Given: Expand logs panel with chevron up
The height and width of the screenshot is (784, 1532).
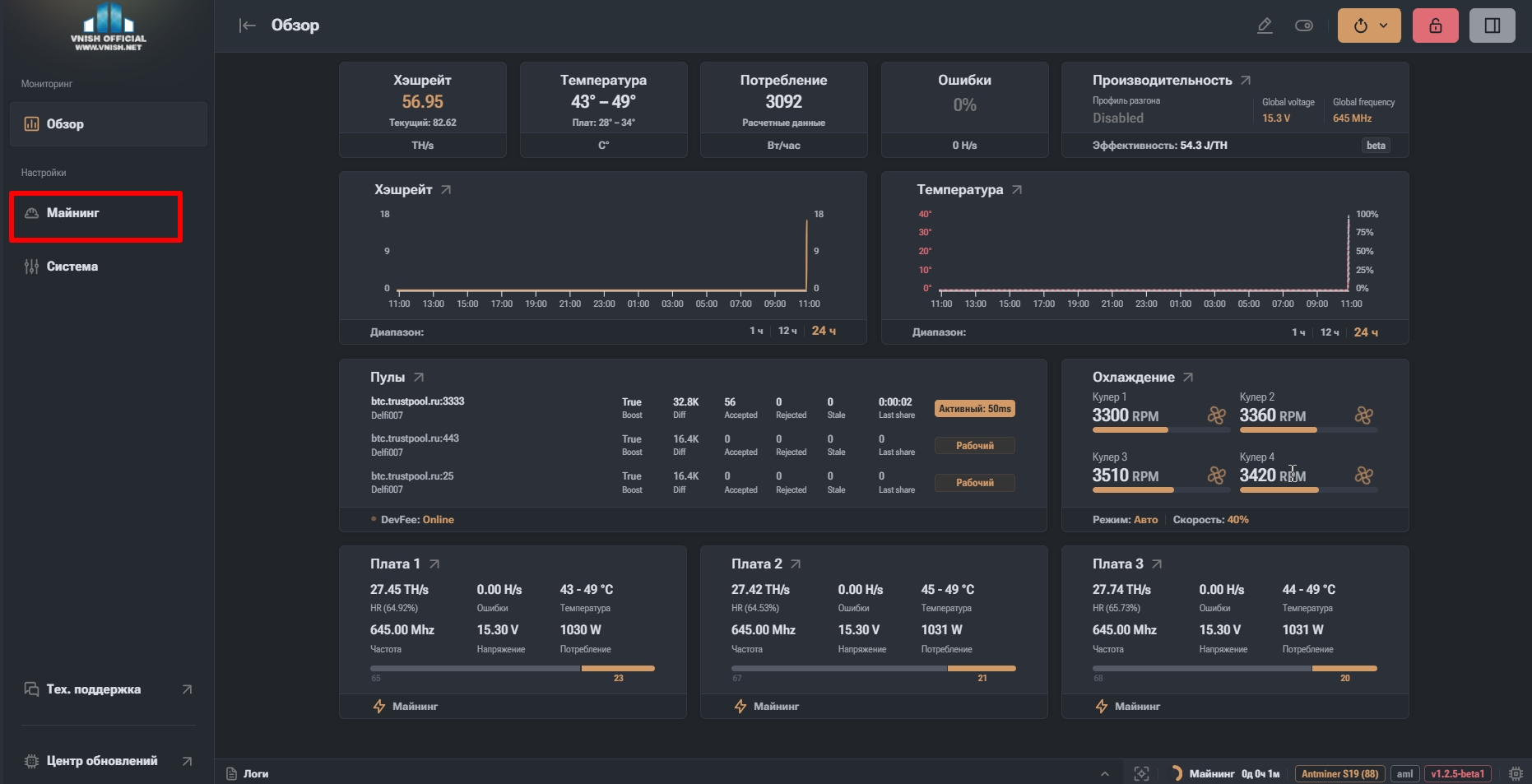Looking at the screenshot, I should [1105, 774].
